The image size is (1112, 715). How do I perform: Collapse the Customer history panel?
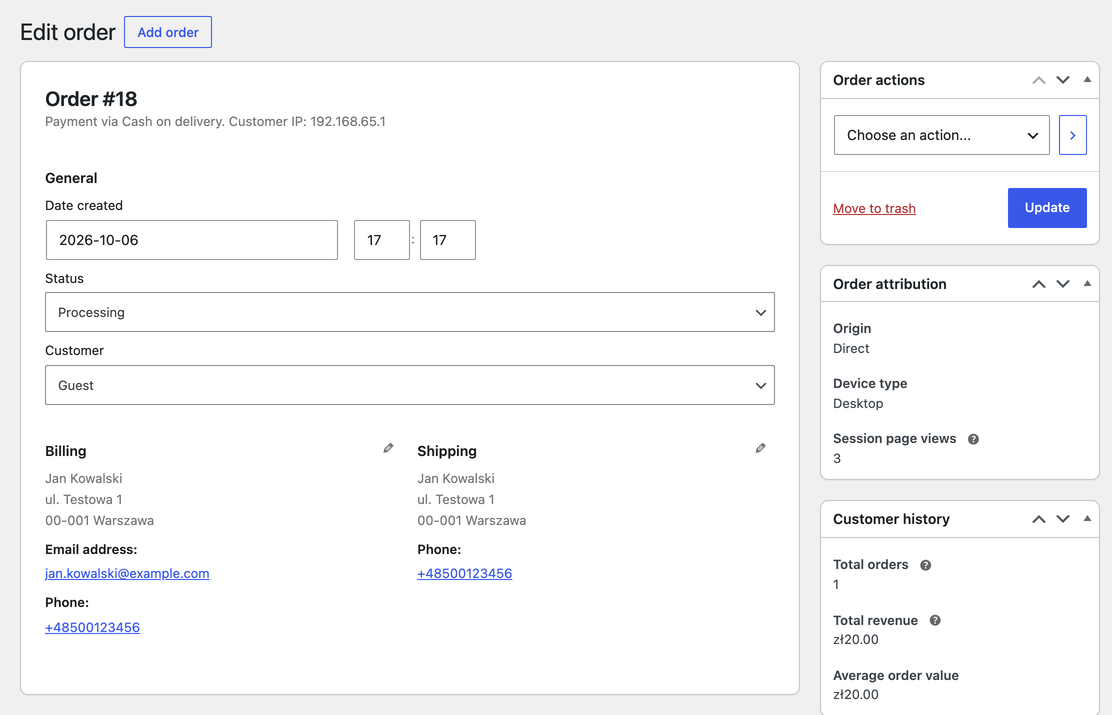1087,519
